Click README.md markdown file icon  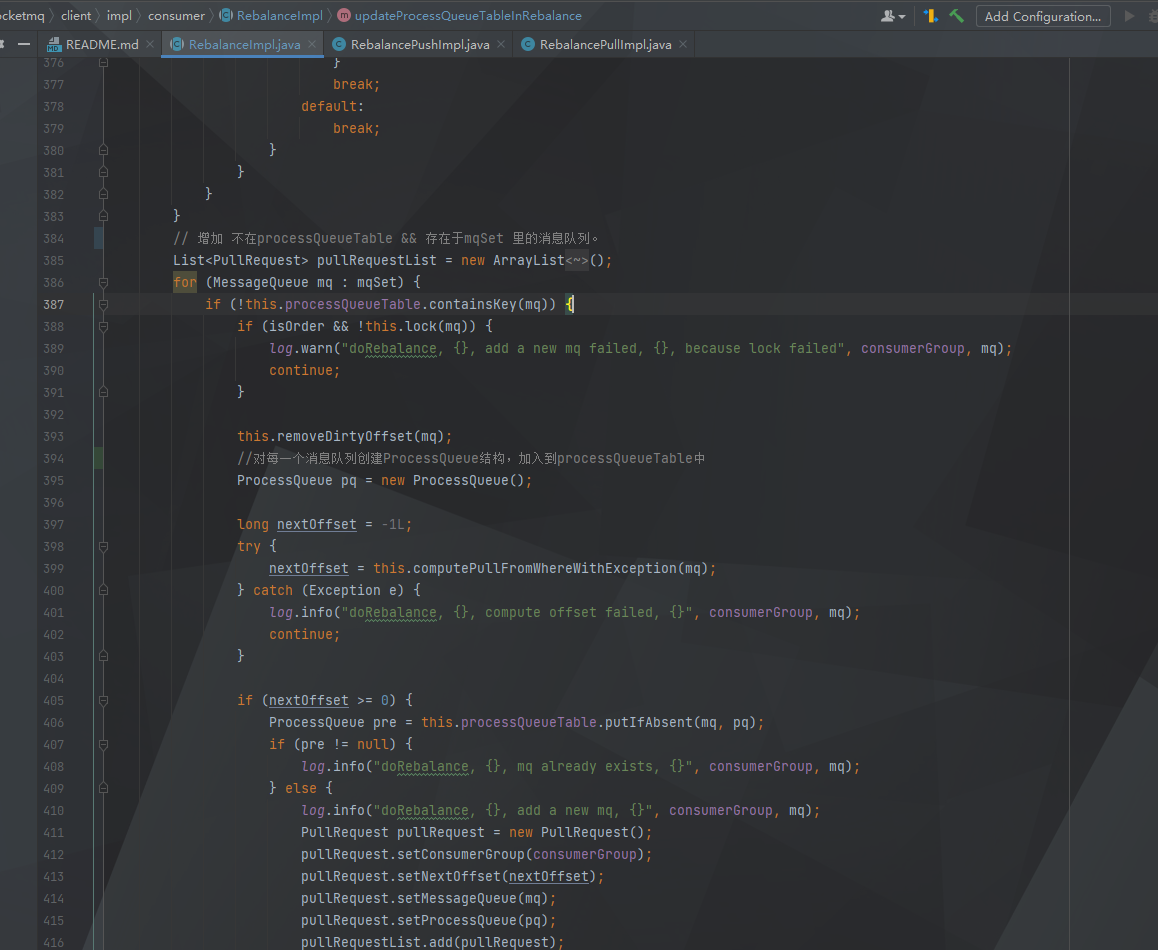coord(54,45)
